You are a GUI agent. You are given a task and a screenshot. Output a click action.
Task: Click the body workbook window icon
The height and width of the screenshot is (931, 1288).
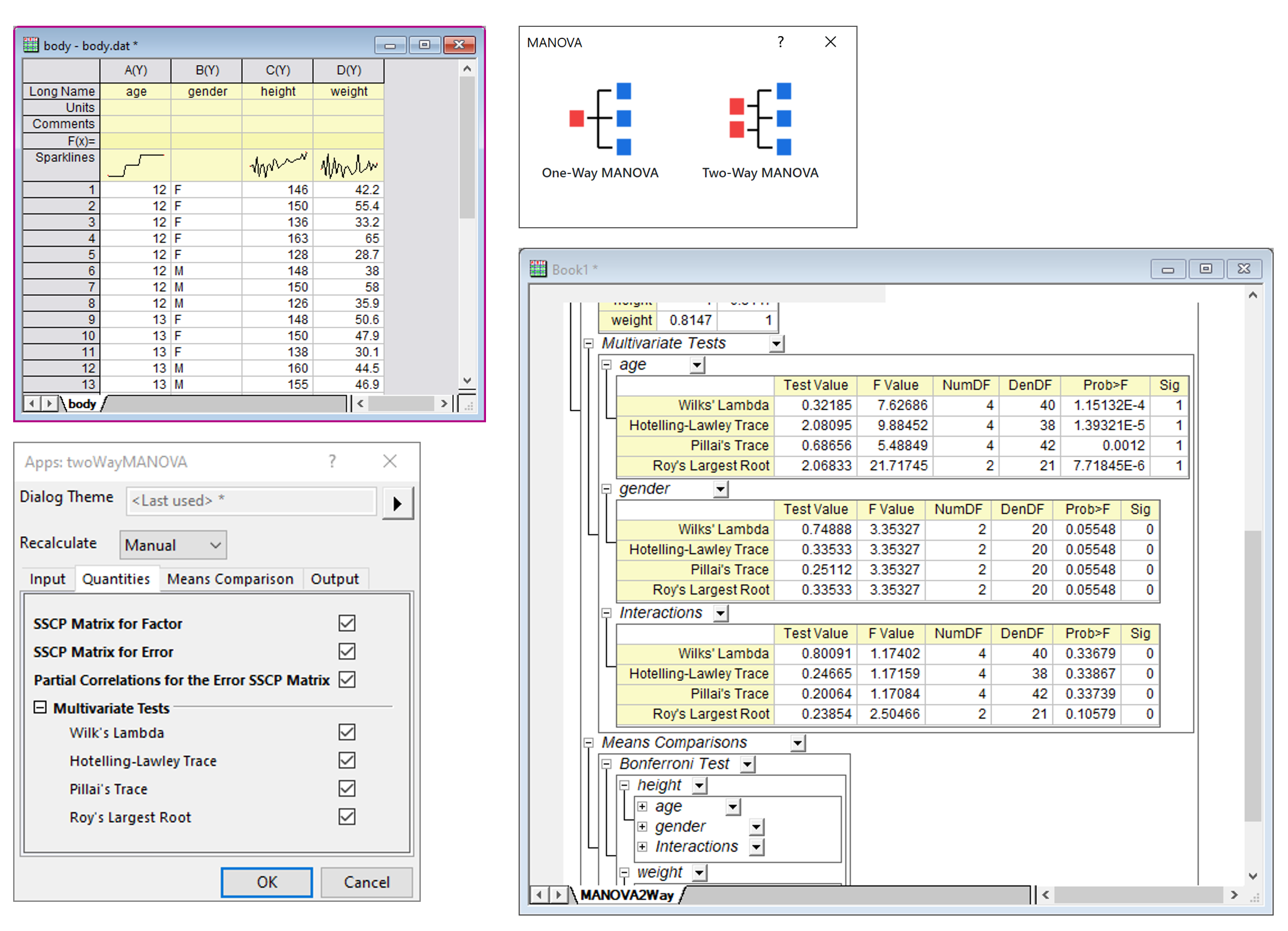[30, 45]
